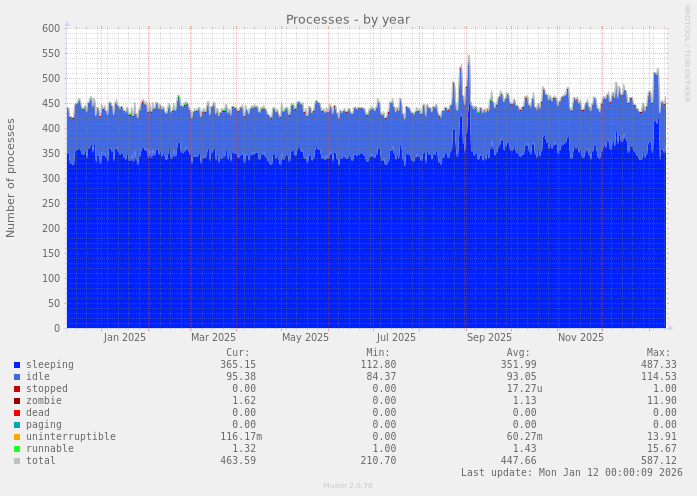Click the teal paging legend swatch
The height and width of the screenshot is (496, 697).
tap(17, 425)
